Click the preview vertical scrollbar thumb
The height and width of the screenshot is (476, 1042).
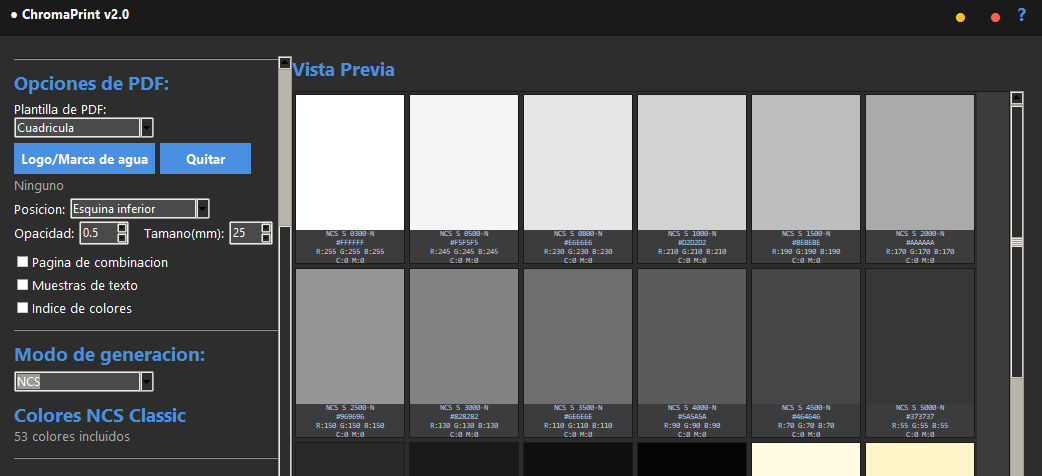pos(1017,243)
